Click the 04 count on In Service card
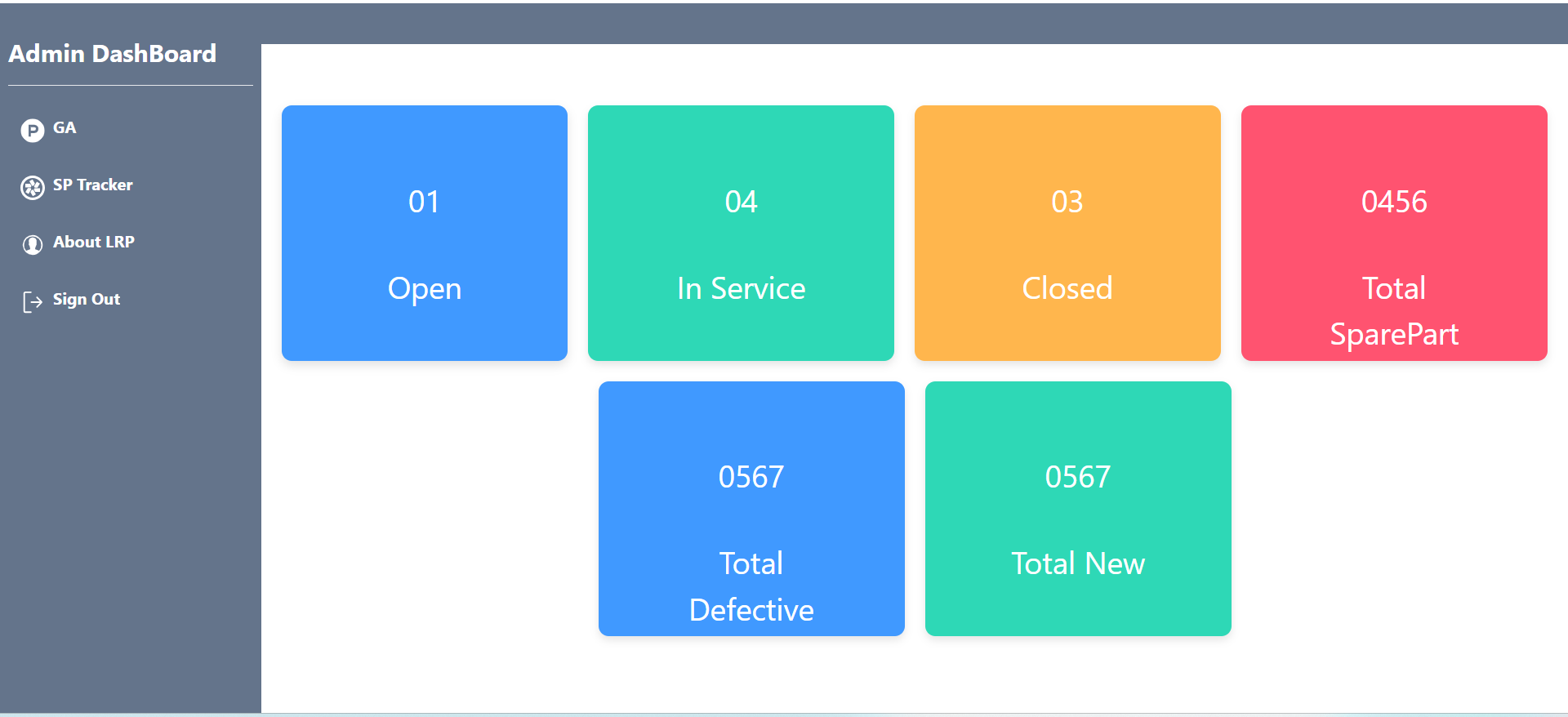 (741, 202)
